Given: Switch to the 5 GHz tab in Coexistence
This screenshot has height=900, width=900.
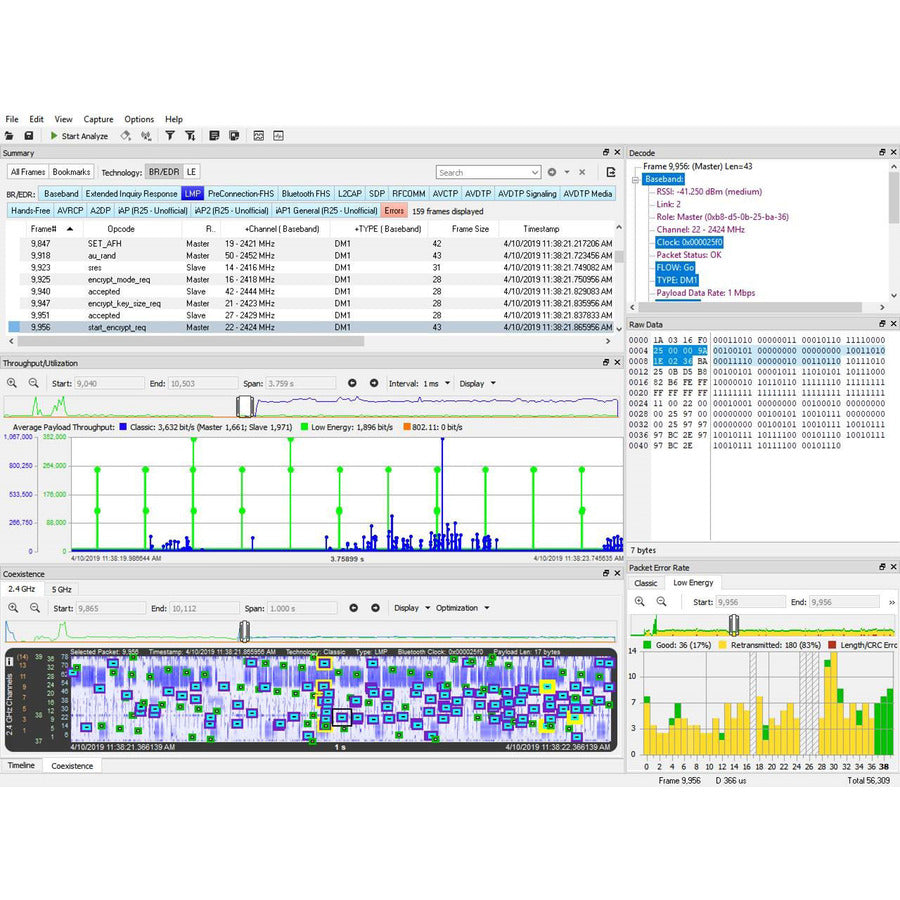Looking at the screenshot, I should (59, 591).
